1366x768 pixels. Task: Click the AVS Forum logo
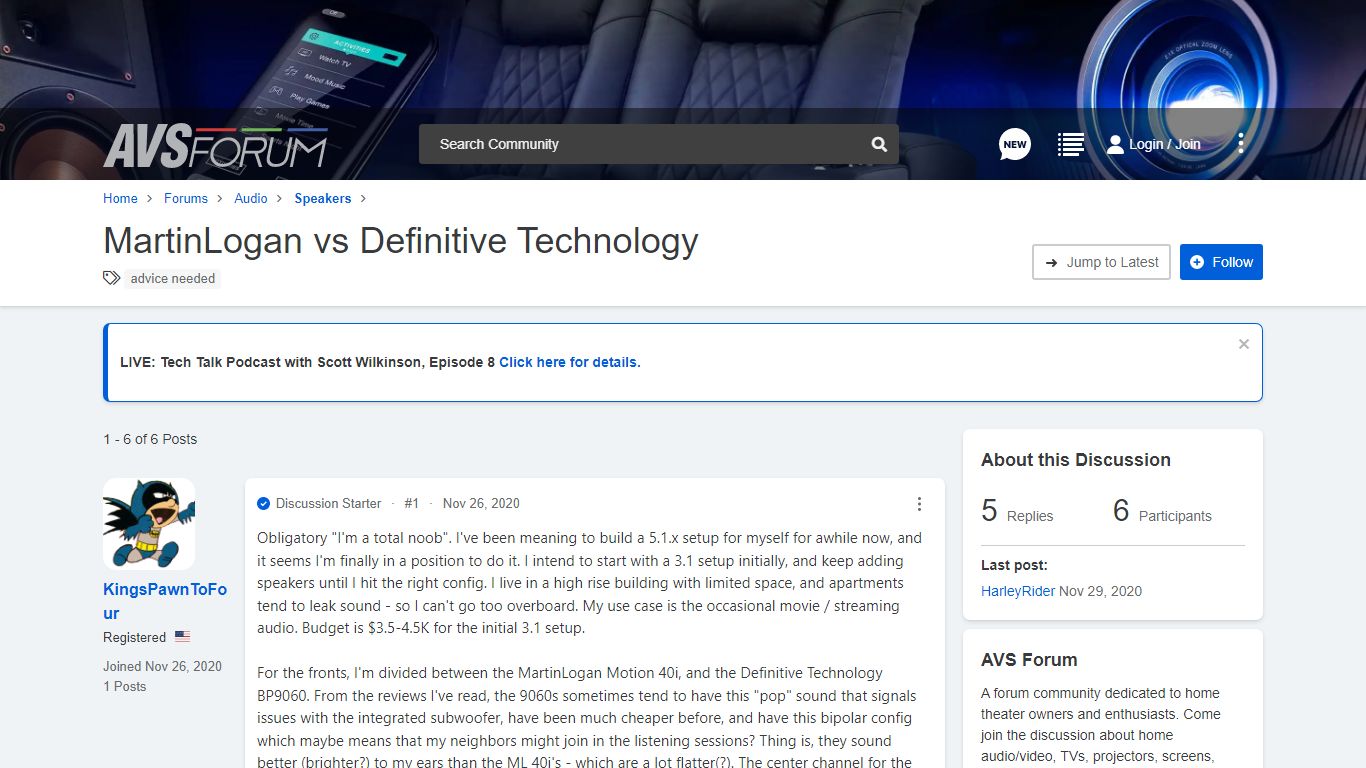click(x=215, y=145)
